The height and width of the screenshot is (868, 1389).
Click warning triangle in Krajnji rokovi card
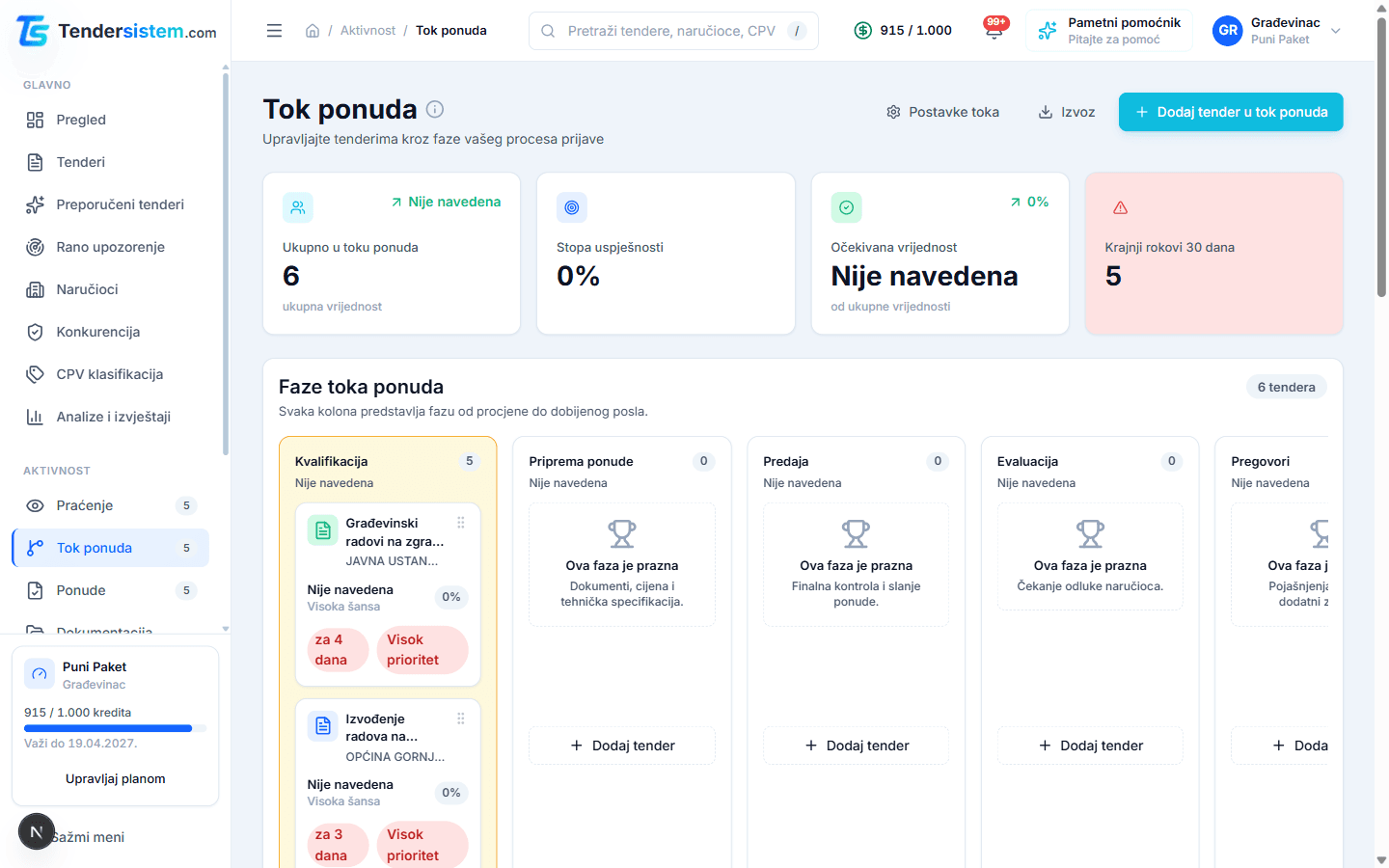[x=1120, y=207]
